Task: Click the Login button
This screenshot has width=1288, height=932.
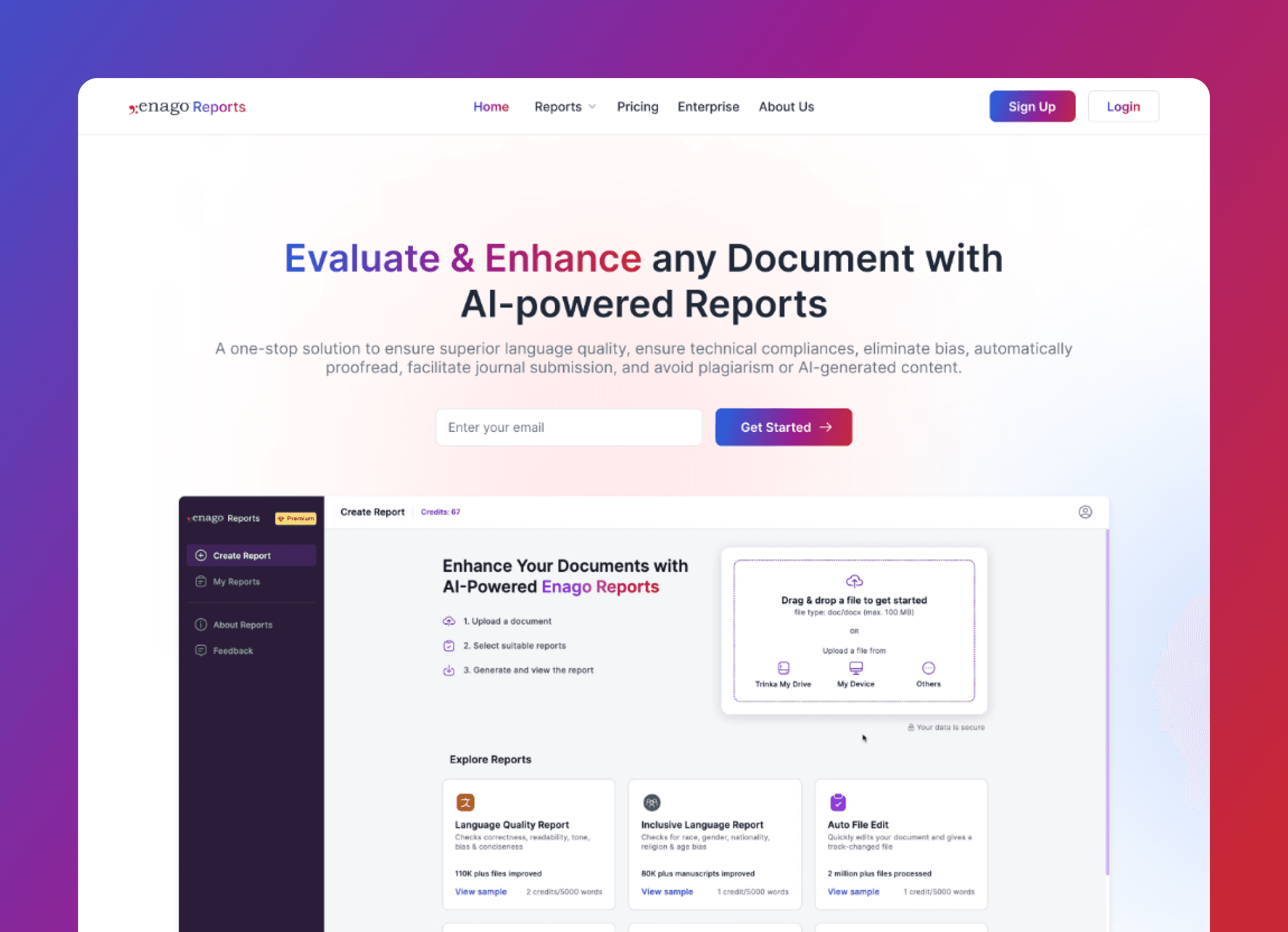Action: [x=1123, y=106]
